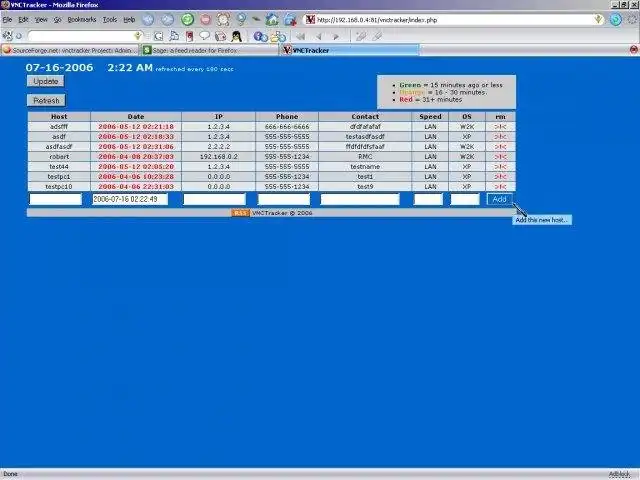Image resolution: width=640 pixels, height=480 pixels.
Task: Click the Home house icon
Action: (x=272, y=19)
